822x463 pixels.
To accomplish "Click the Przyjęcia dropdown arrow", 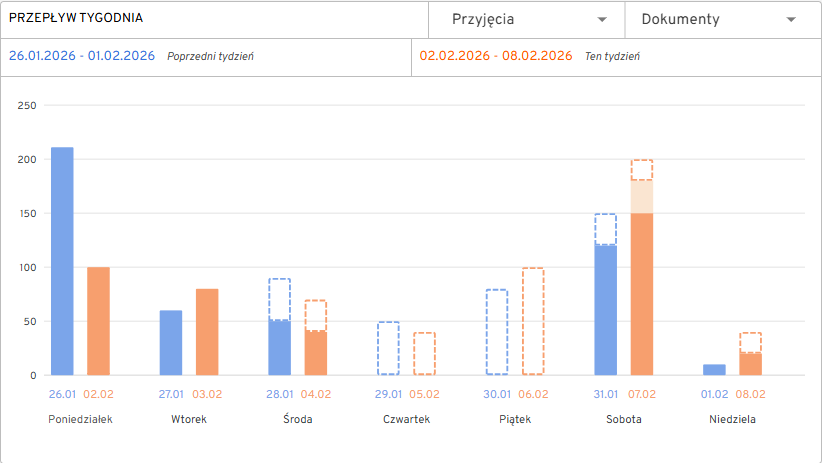I will pyautogui.click(x=602, y=20).
